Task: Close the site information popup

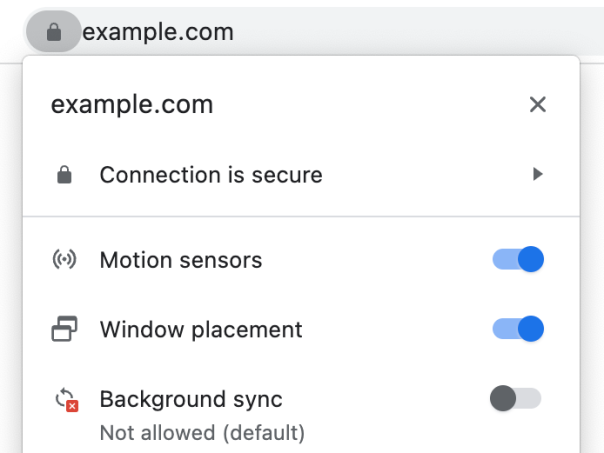Action: pyautogui.click(x=538, y=105)
